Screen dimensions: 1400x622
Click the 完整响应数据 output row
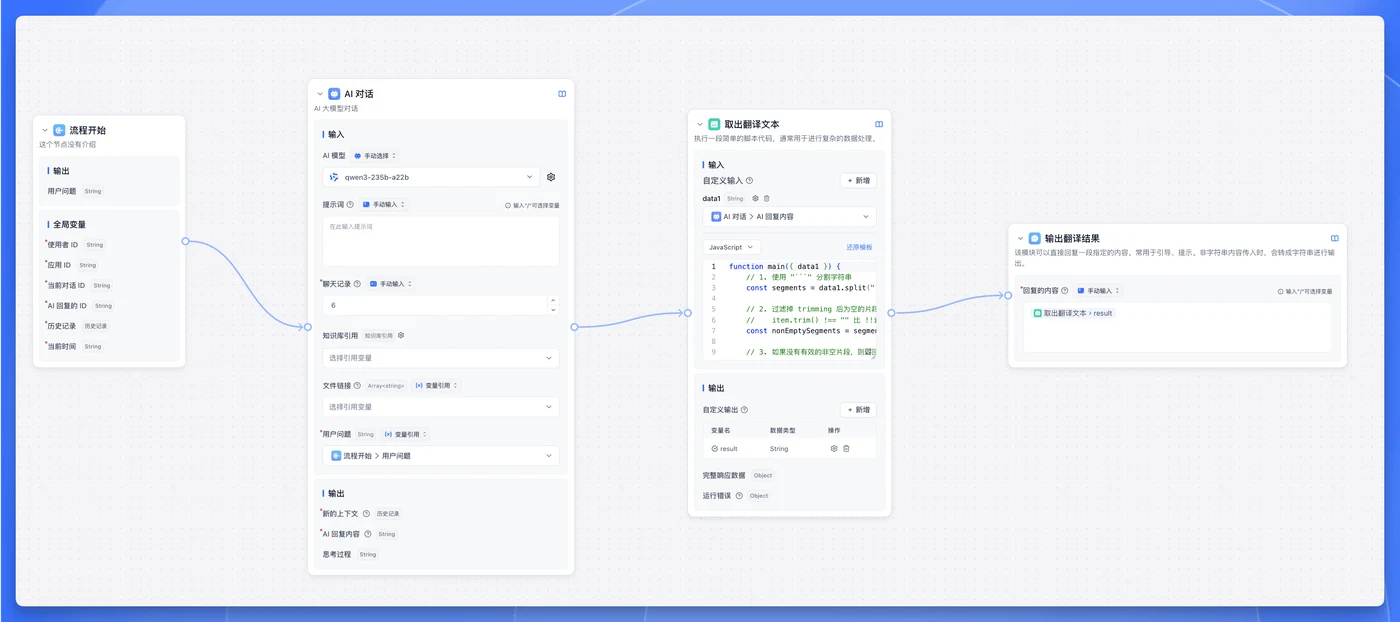pyautogui.click(x=739, y=476)
